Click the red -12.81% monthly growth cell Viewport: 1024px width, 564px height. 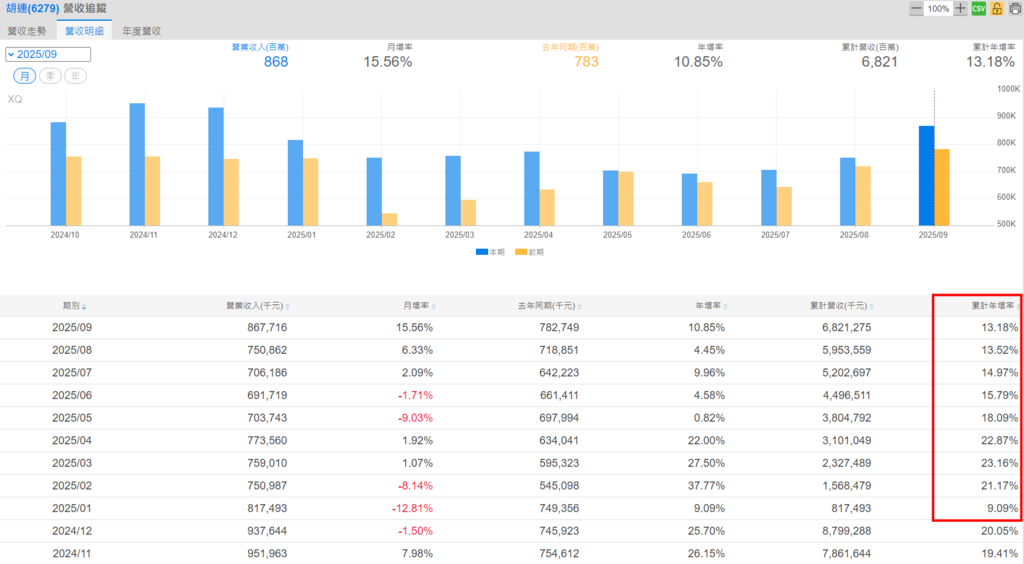412,508
